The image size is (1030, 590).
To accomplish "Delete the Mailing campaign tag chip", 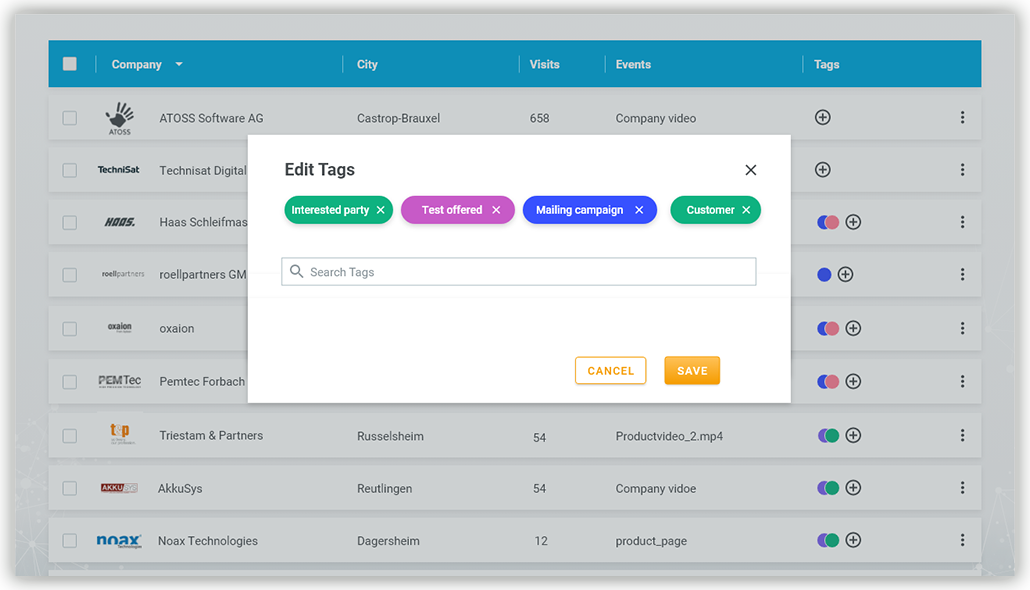I will [x=639, y=211].
